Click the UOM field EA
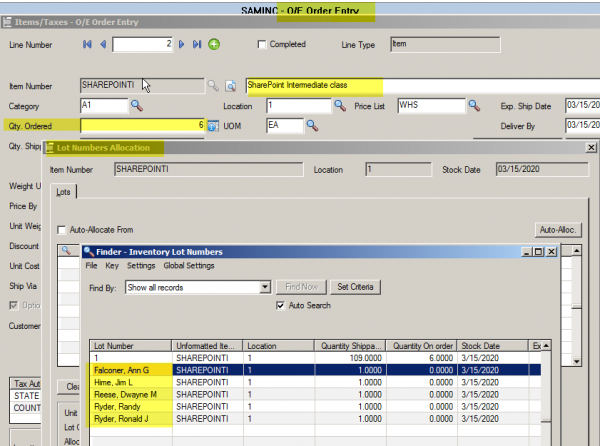Image resolution: width=600 pixels, height=446 pixels. click(285, 125)
